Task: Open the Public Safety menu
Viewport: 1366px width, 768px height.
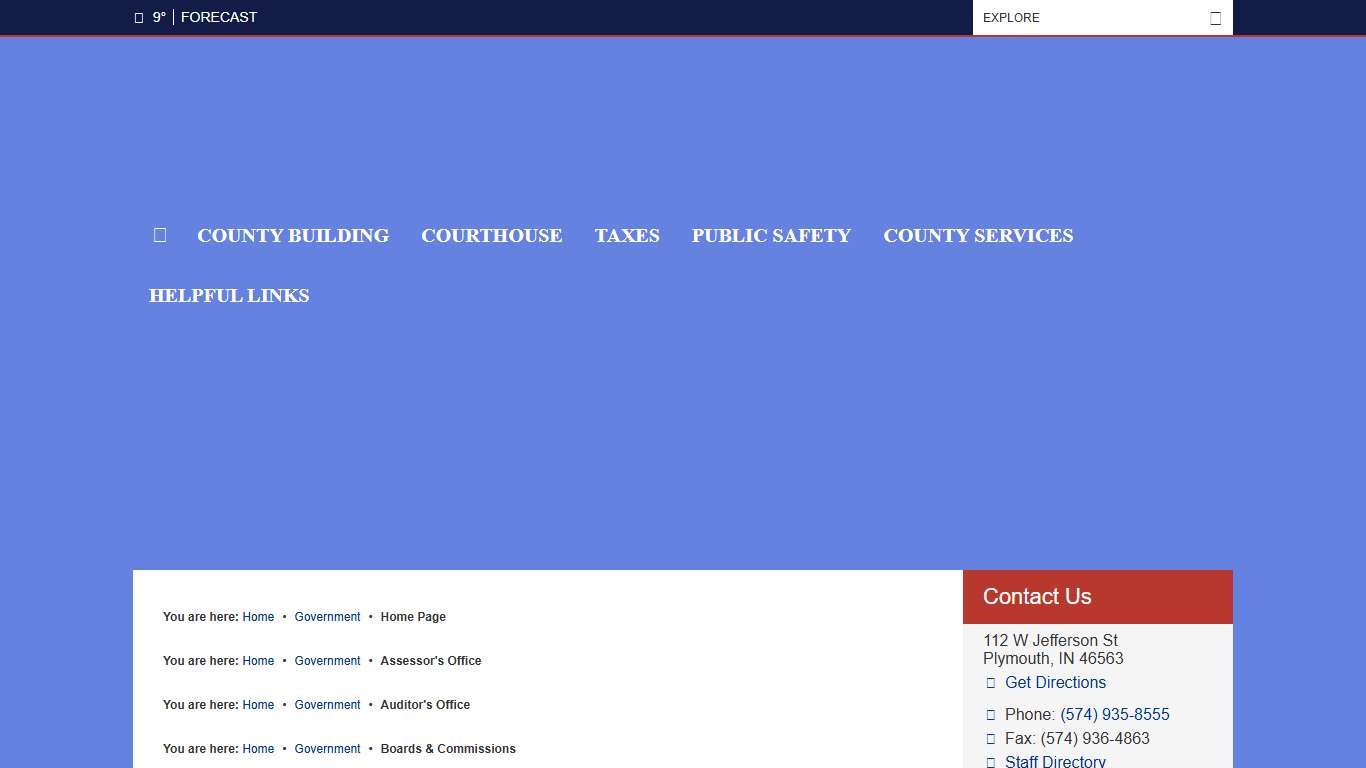Action: pyautogui.click(x=771, y=236)
